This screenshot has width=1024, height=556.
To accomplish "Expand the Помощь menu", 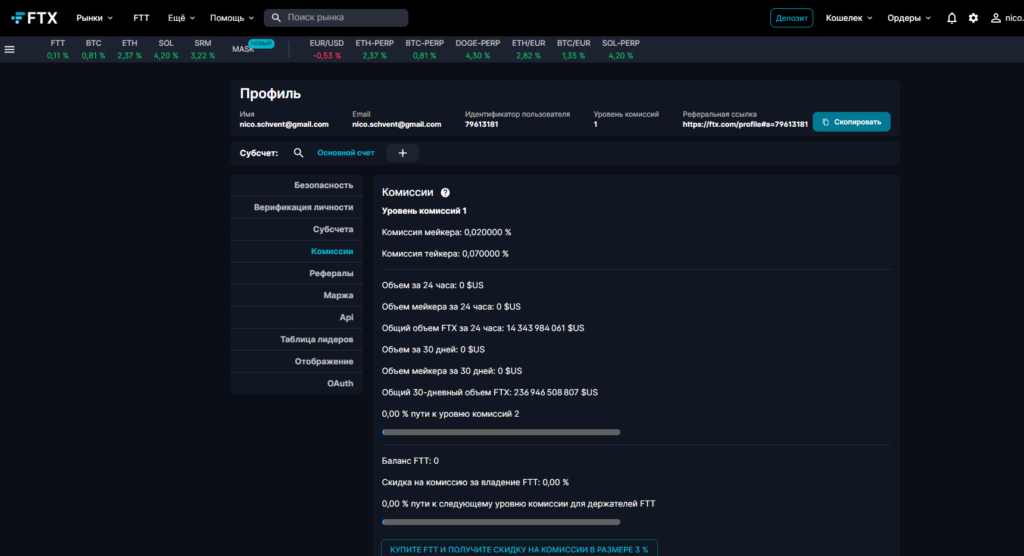I will click(232, 18).
